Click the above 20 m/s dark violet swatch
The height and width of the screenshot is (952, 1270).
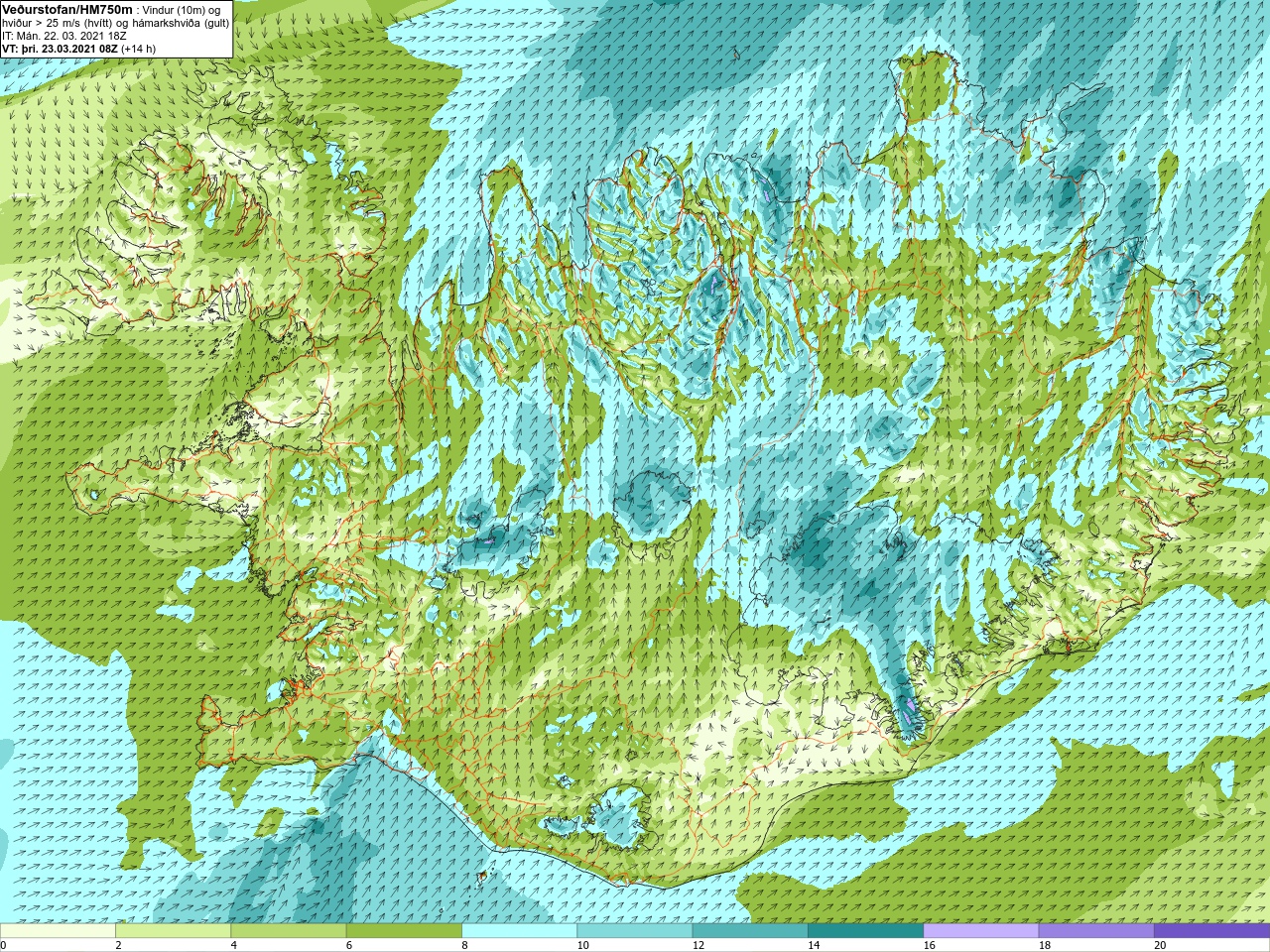(1211, 931)
